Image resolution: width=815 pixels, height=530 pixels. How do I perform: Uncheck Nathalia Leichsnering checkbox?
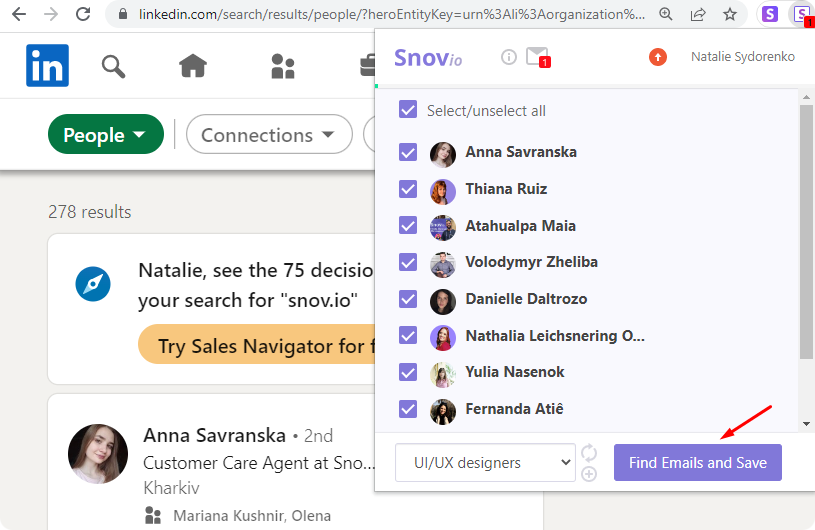[x=408, y=336]
